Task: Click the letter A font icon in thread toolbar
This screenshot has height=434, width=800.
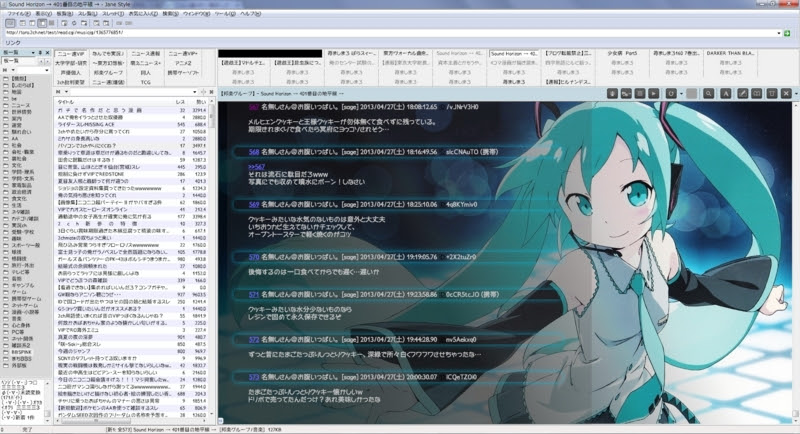Action: [x=726, y=94]
